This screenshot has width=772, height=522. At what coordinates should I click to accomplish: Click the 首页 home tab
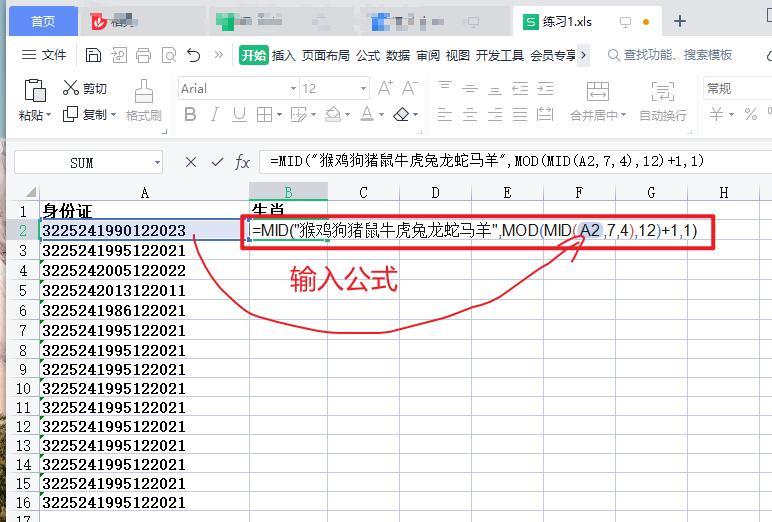pos(43,22)
